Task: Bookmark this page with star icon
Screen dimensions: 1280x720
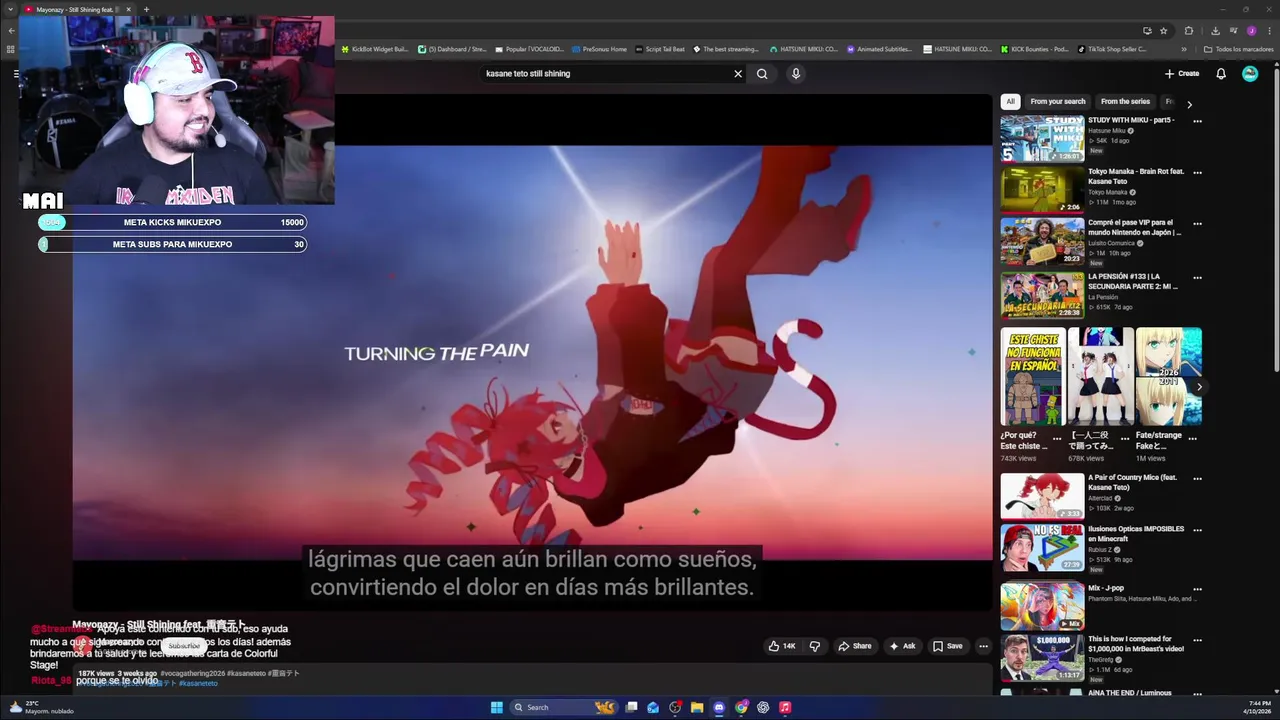Action: [x=1164, y=30]
